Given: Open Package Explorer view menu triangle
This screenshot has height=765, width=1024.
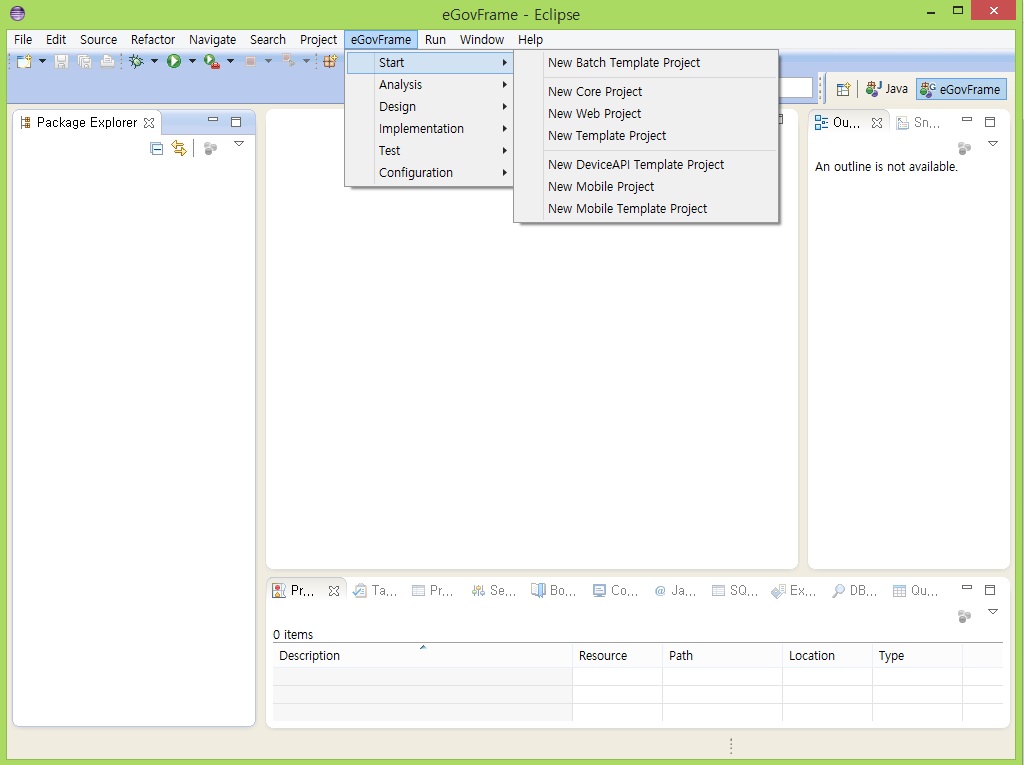Looking at the screenshot, I should coord(239,145).
